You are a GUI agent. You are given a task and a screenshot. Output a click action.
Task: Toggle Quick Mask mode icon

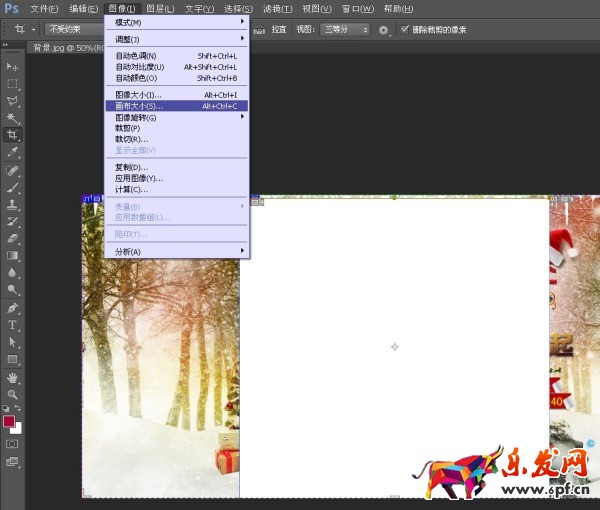13,443
